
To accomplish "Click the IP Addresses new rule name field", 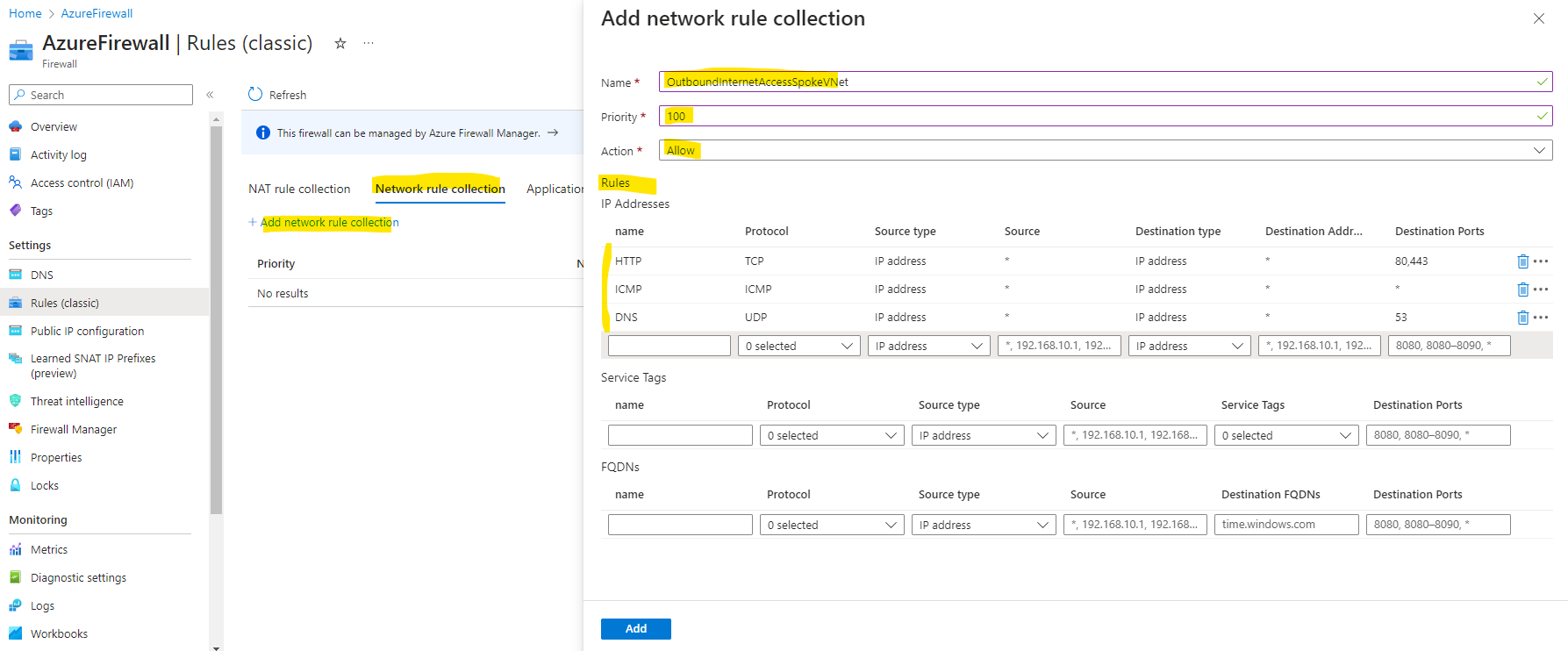I will tap(669, 346).
